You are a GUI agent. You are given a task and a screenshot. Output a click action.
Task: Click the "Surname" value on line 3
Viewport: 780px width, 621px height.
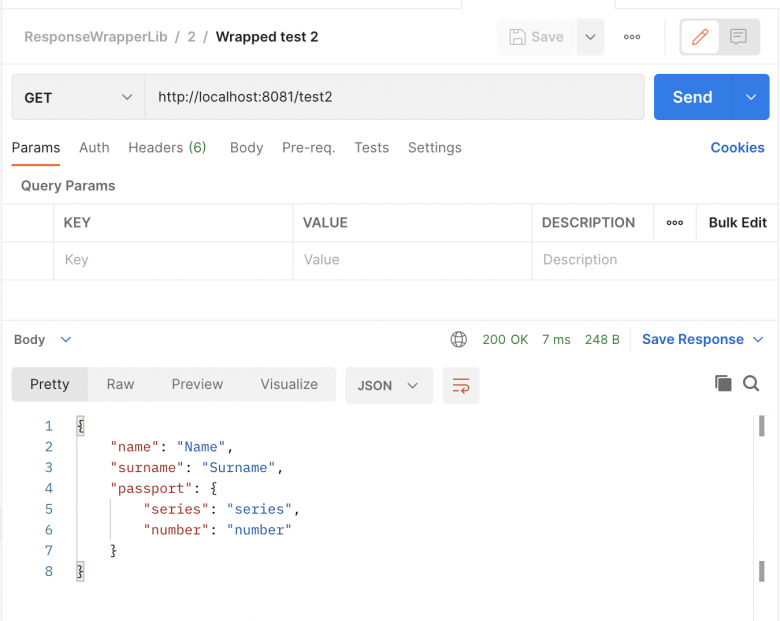coord(238,468)
